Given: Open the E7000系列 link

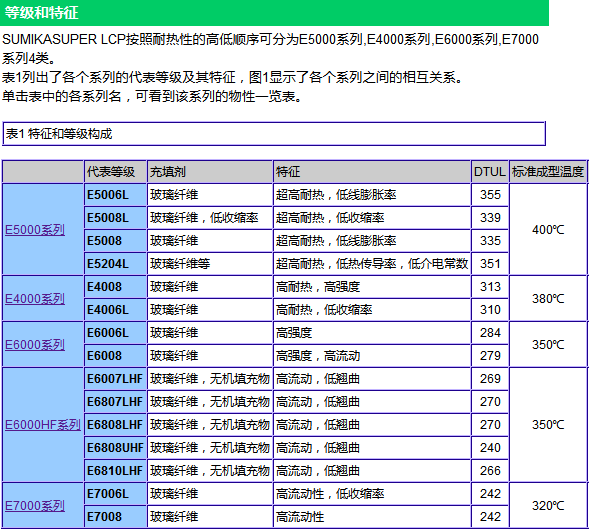Looking at the screenshot, I should pyautogui.click(x=35, y=505).
